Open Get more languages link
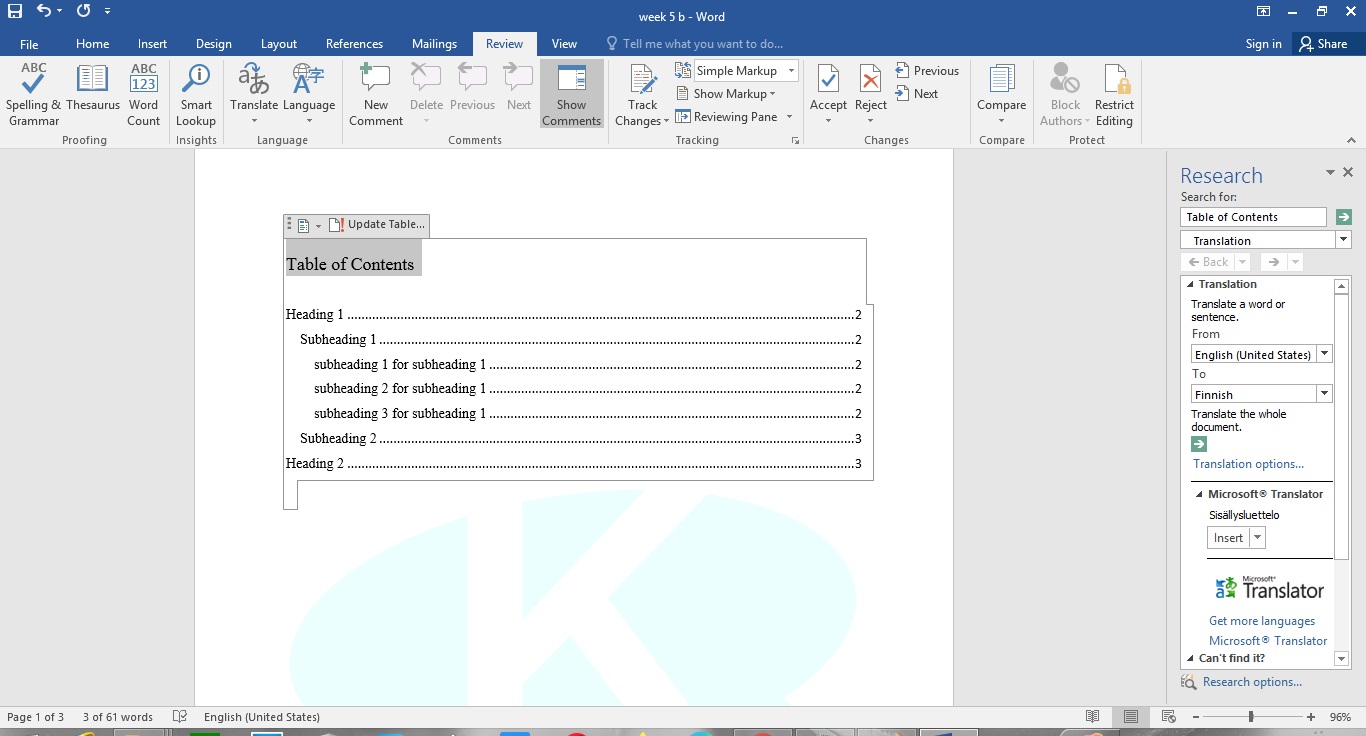The height and width of the screenshot is (736, 1366). 1262,621
